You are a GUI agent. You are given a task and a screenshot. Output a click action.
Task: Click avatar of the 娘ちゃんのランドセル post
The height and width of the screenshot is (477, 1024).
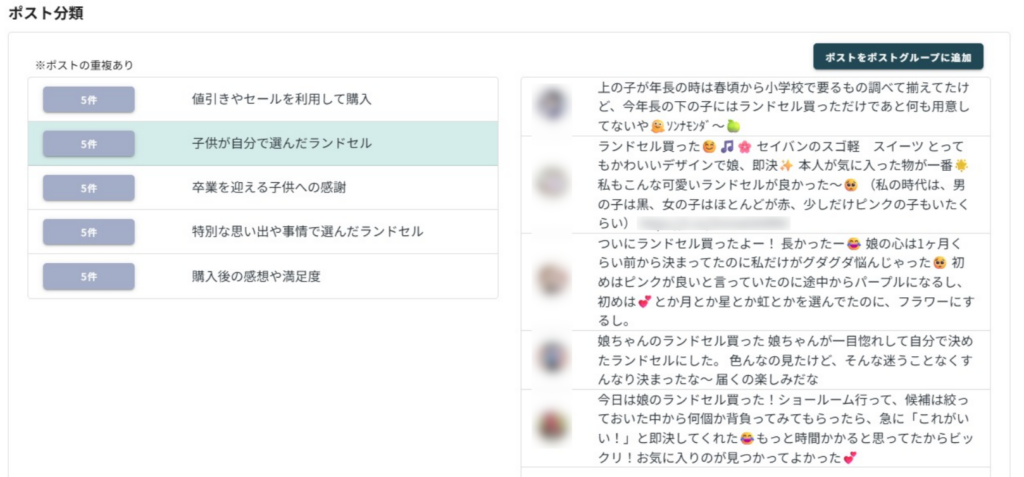[552, 355]
